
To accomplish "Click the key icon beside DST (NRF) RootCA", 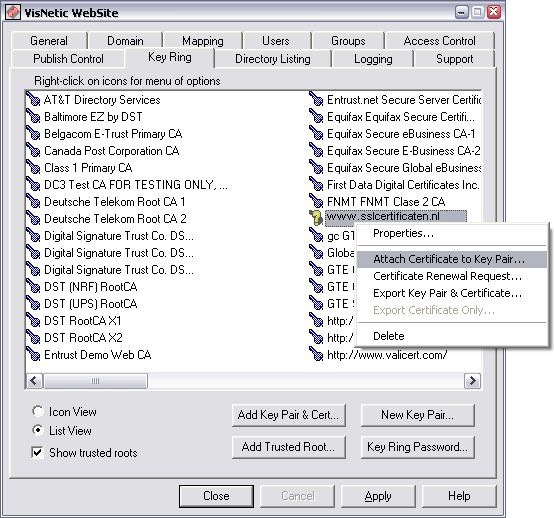I will pos(34,287).
